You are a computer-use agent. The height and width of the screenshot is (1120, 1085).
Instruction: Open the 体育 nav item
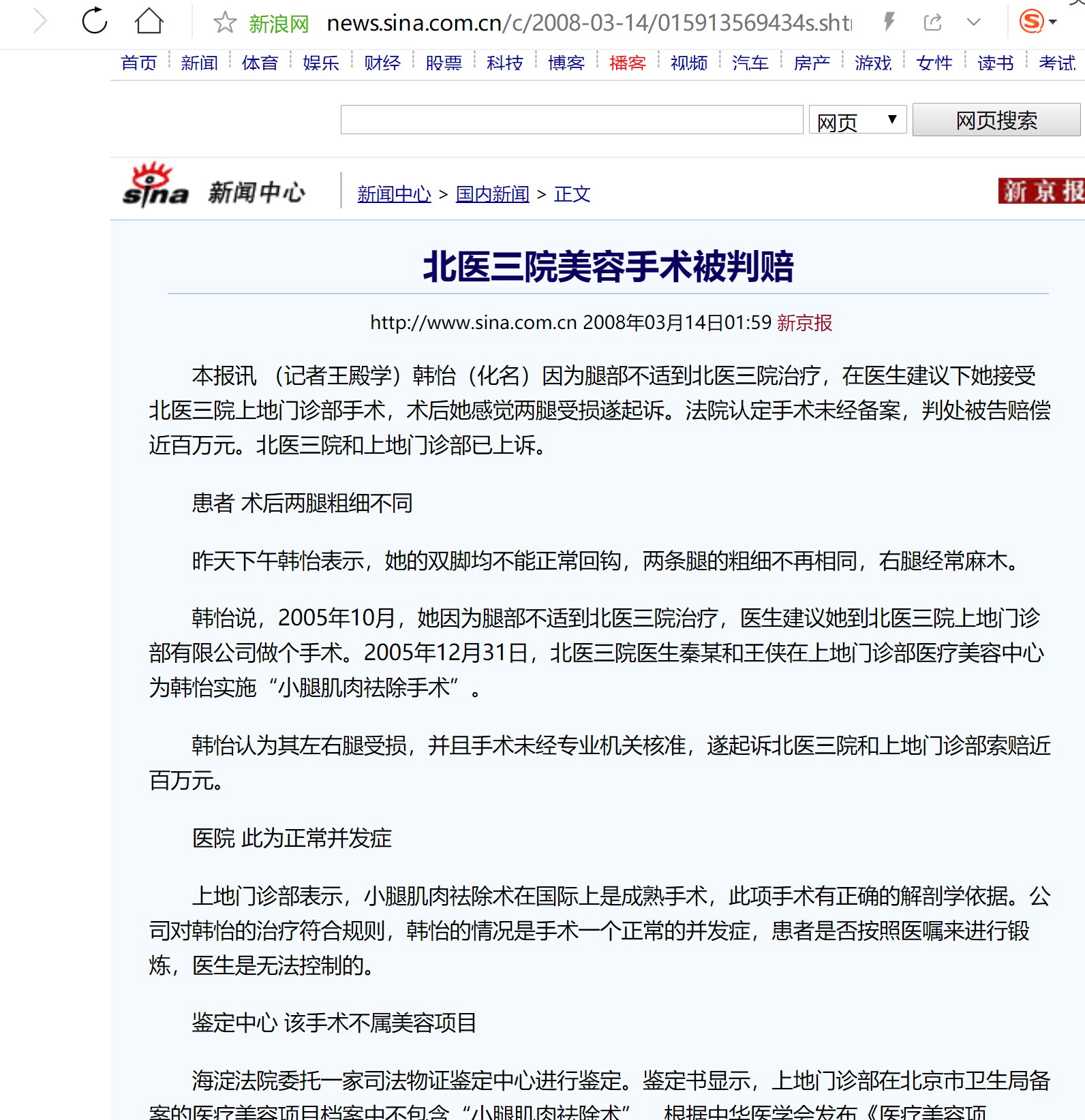pyautogui.click(x=260, y=63)
